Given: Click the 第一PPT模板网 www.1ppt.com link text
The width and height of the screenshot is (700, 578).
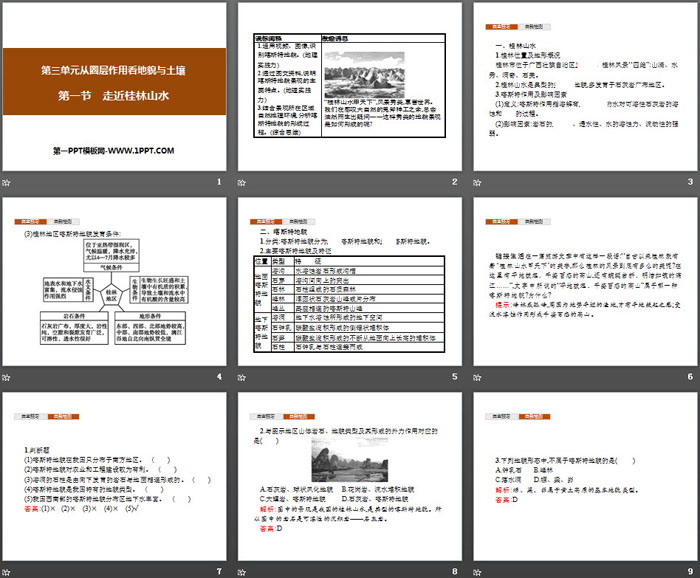Looking at the screenshot, I should coord(114,150).
